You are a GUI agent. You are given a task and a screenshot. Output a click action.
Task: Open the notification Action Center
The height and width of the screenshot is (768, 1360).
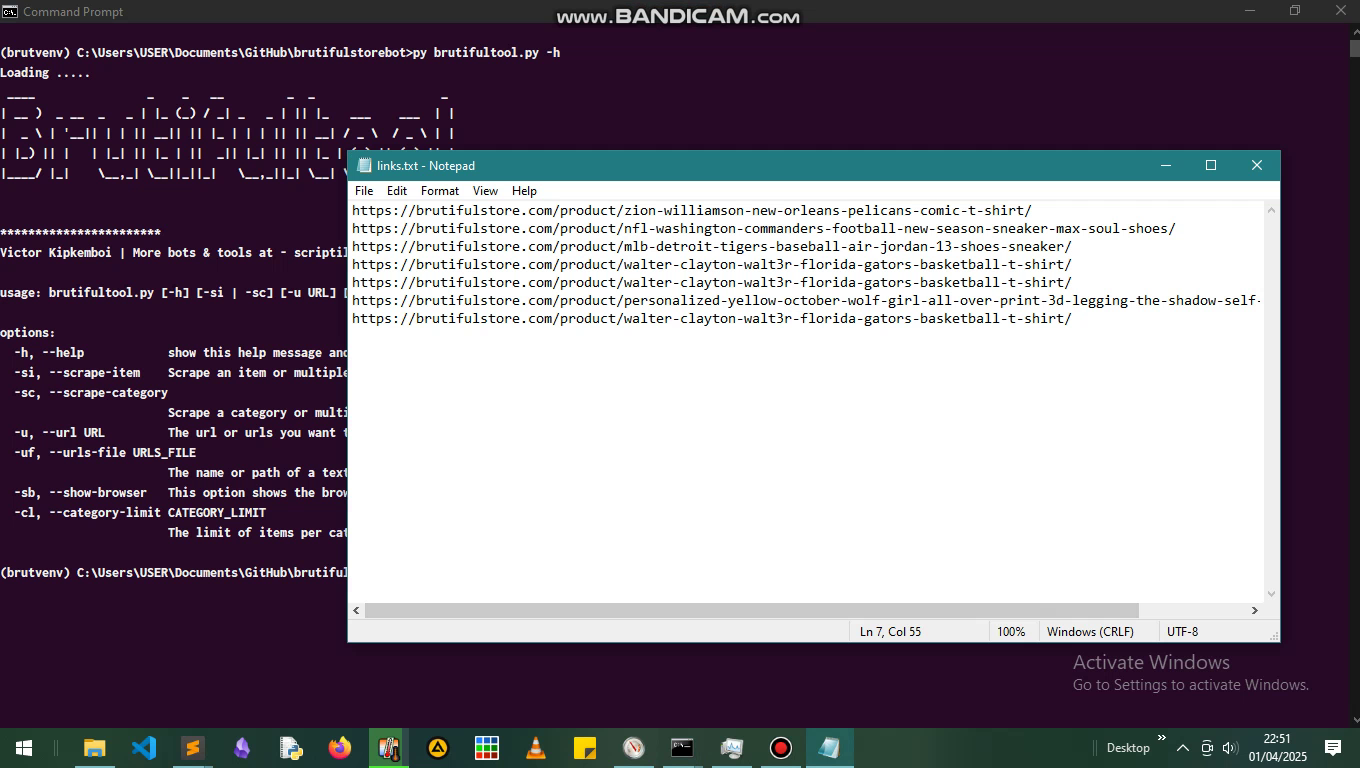point(1332,748)
